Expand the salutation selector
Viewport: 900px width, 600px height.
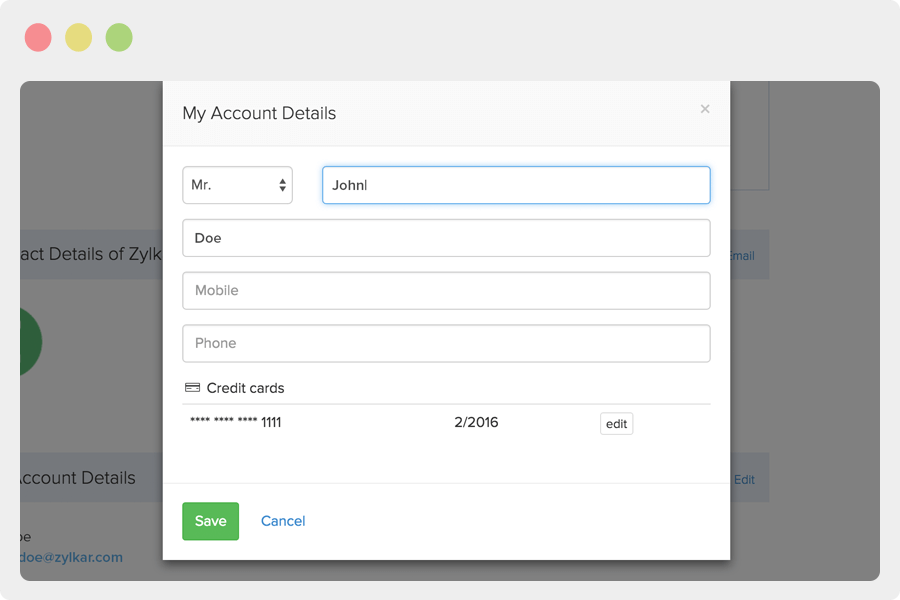point(237,184)
